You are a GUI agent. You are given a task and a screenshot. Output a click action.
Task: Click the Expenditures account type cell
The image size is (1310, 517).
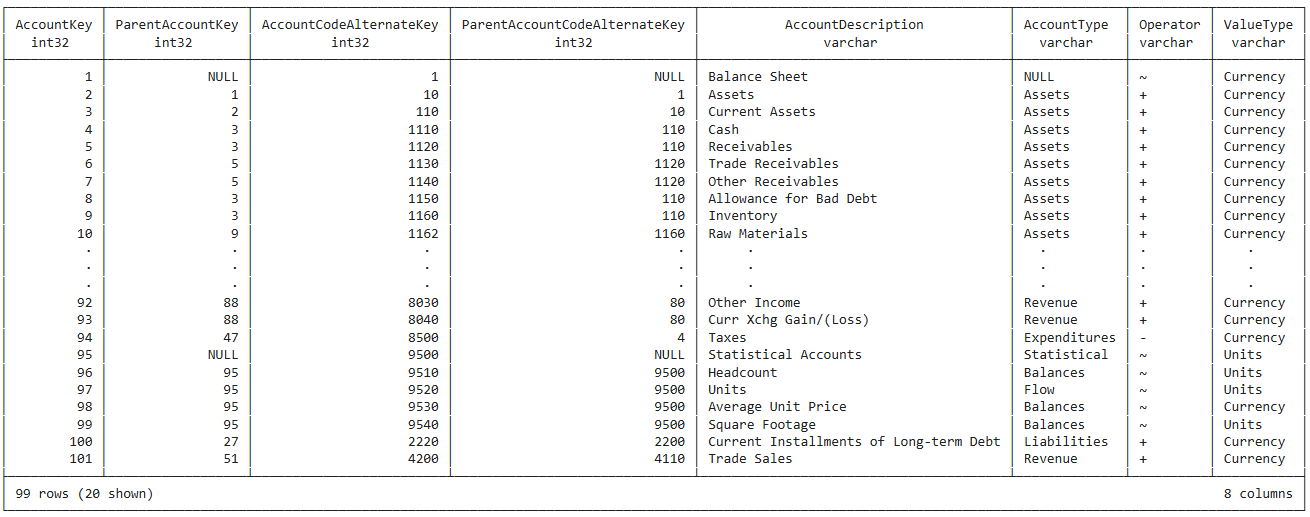pyautogui.click(x=1069, y=338)
